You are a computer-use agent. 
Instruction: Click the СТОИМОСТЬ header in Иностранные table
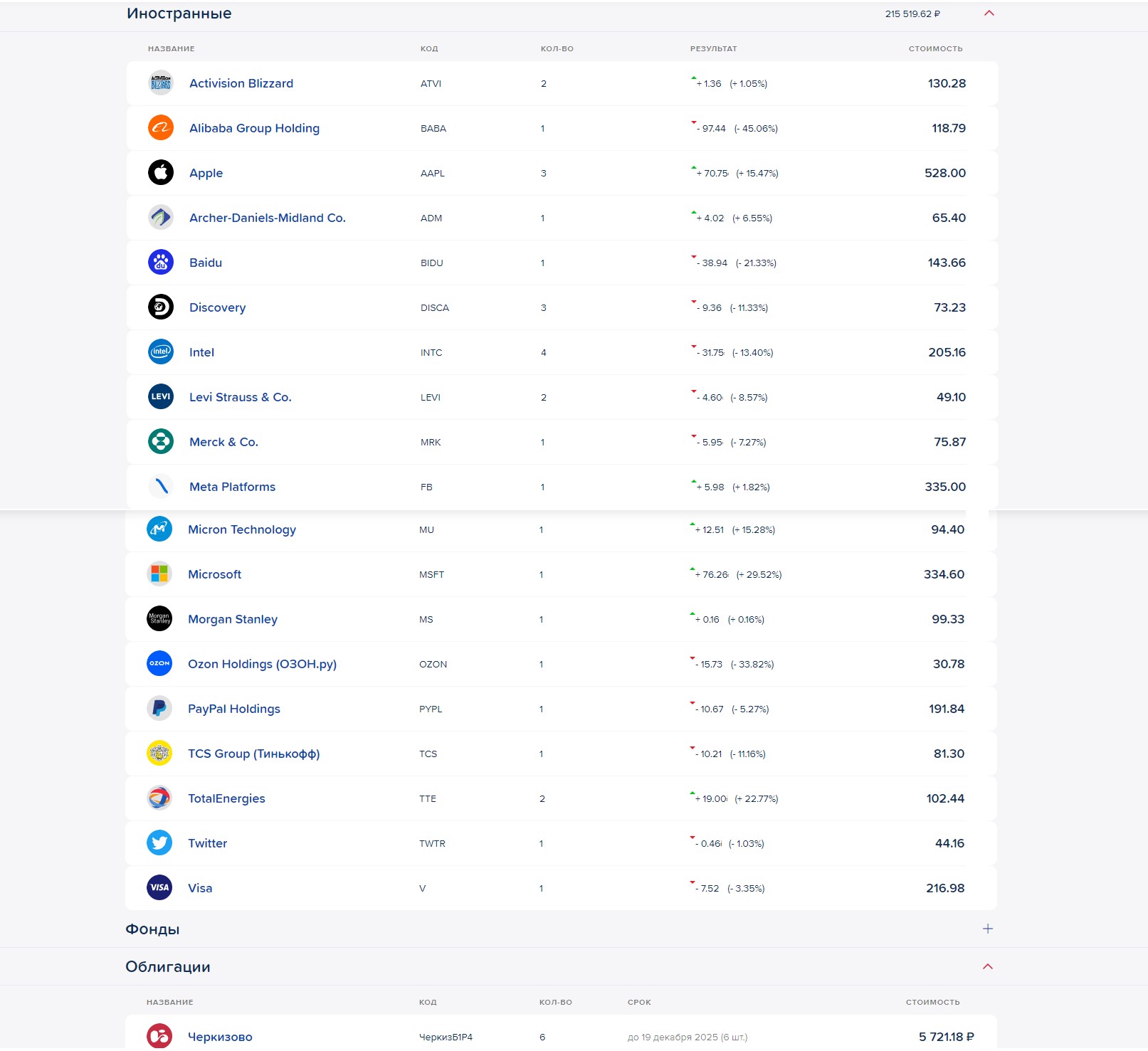tap(935, 48)
